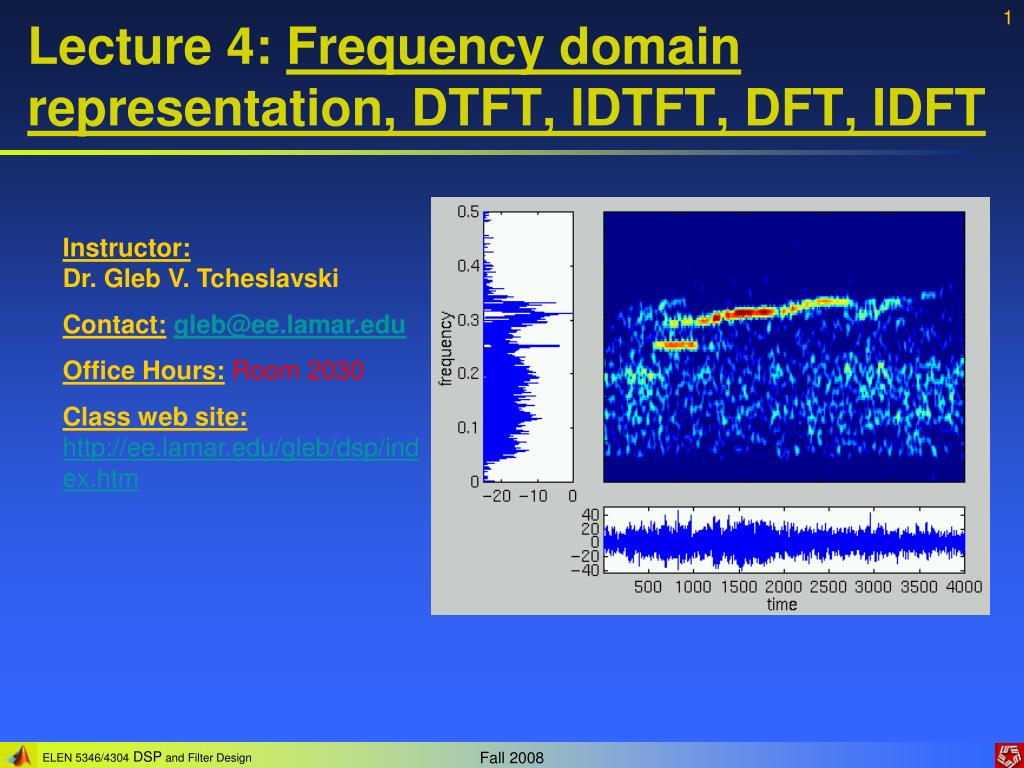Click the 'frequency' axis label

(445, 349)
